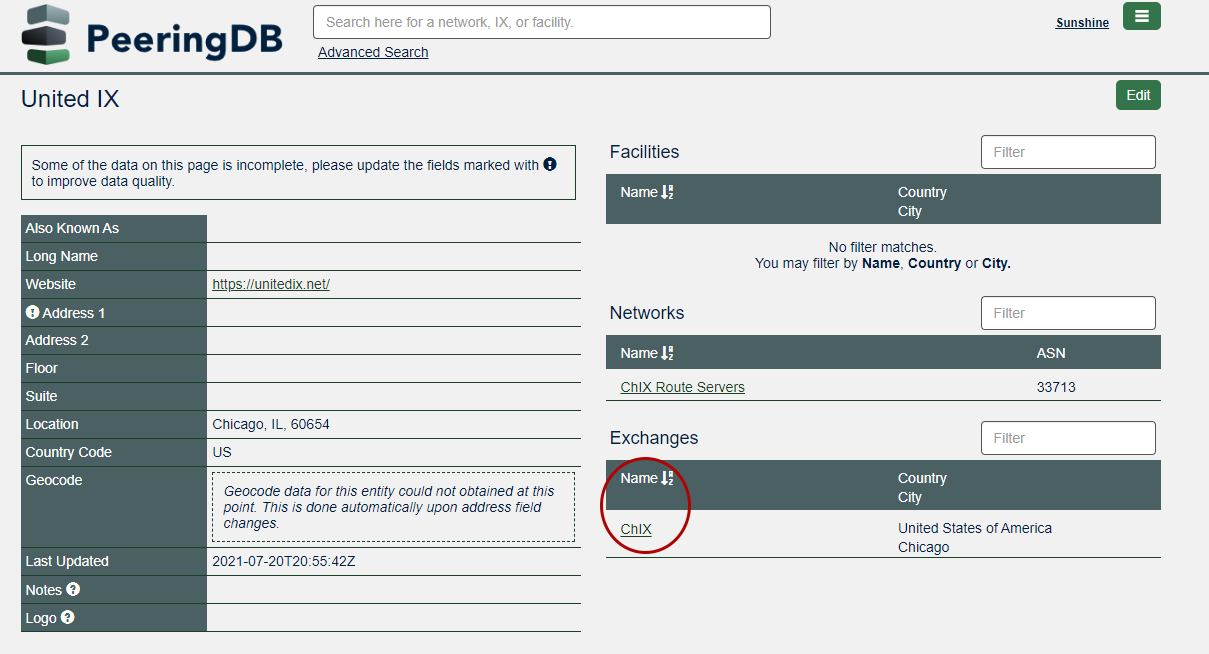The width and height of the screenshot is (1209, 654).
Task: Open the ChIX Route Servers network
Action: [x=682, y=387]
